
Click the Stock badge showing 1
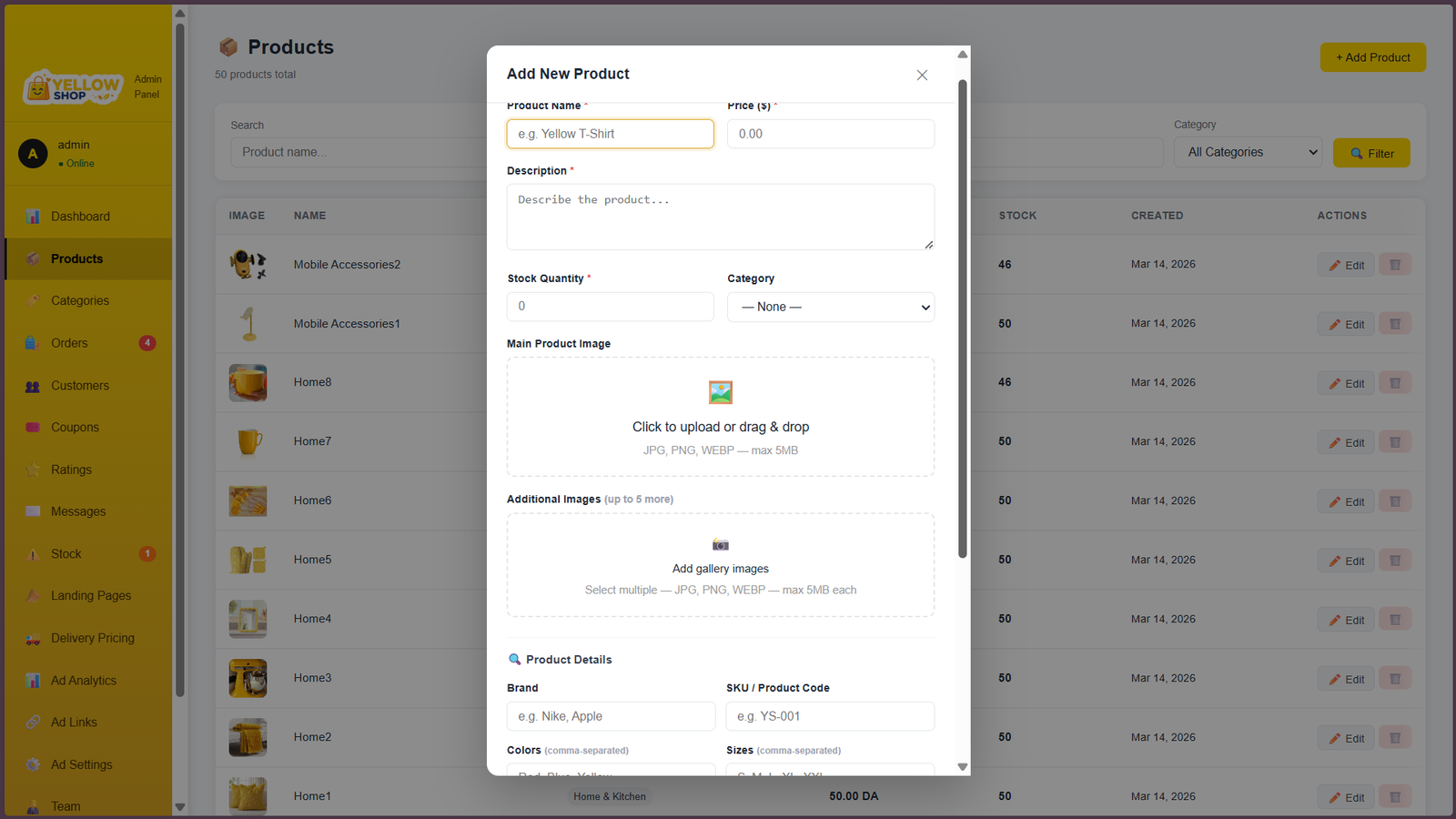147,553
